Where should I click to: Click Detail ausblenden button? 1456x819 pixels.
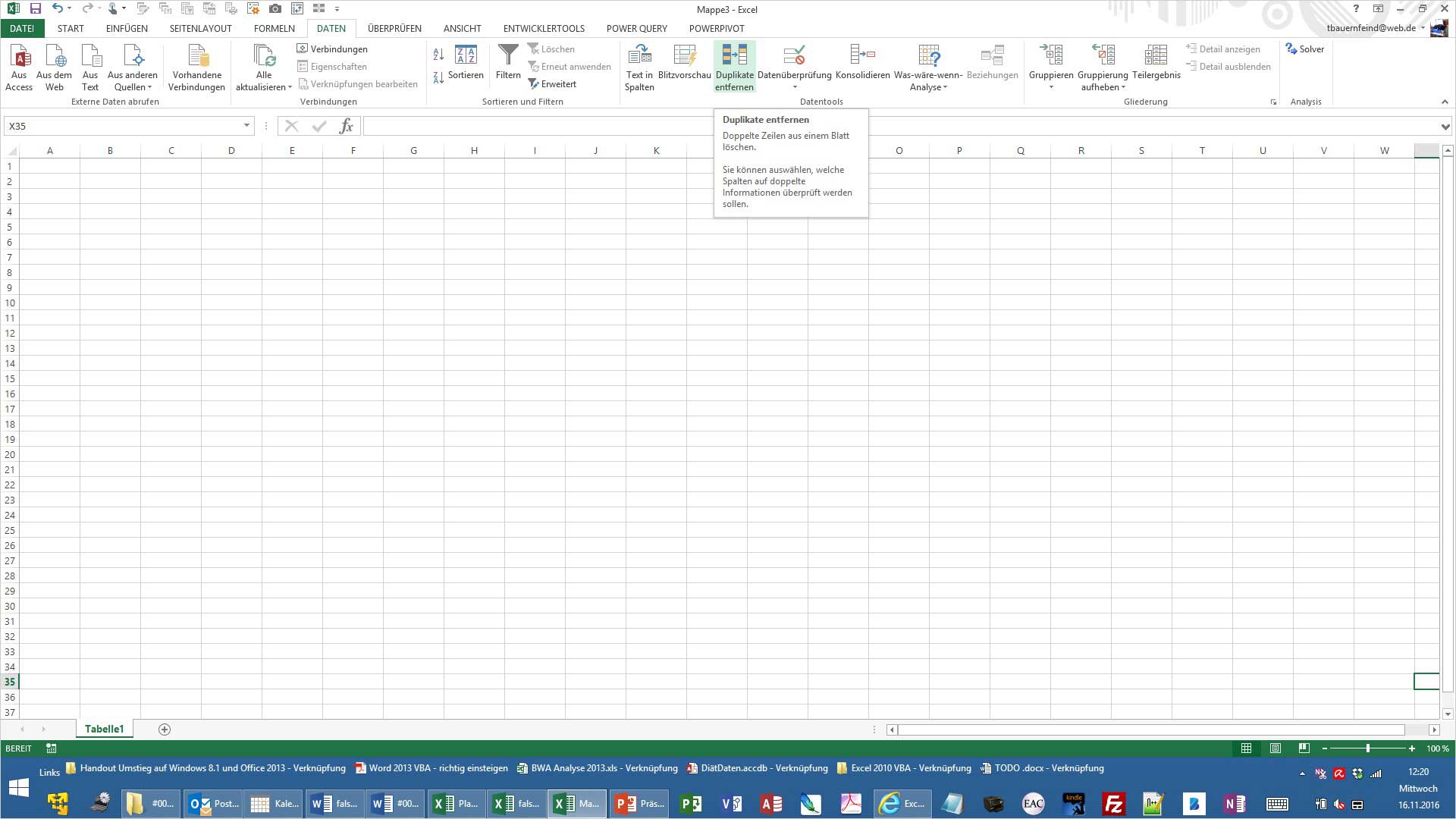click(x=1228, y=67)
